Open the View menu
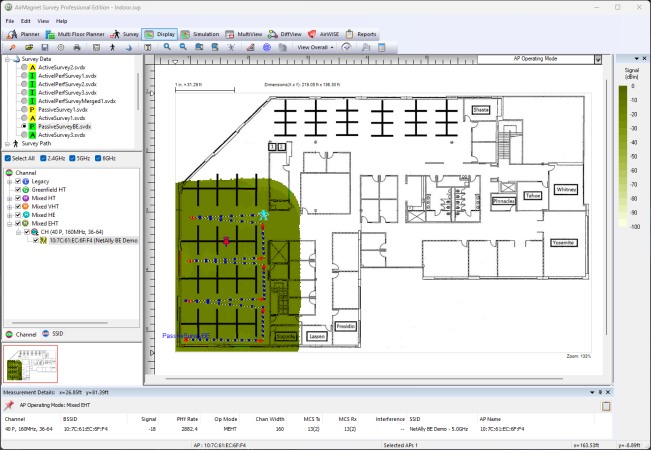This screenshot has width=651, height=450. 43,21
